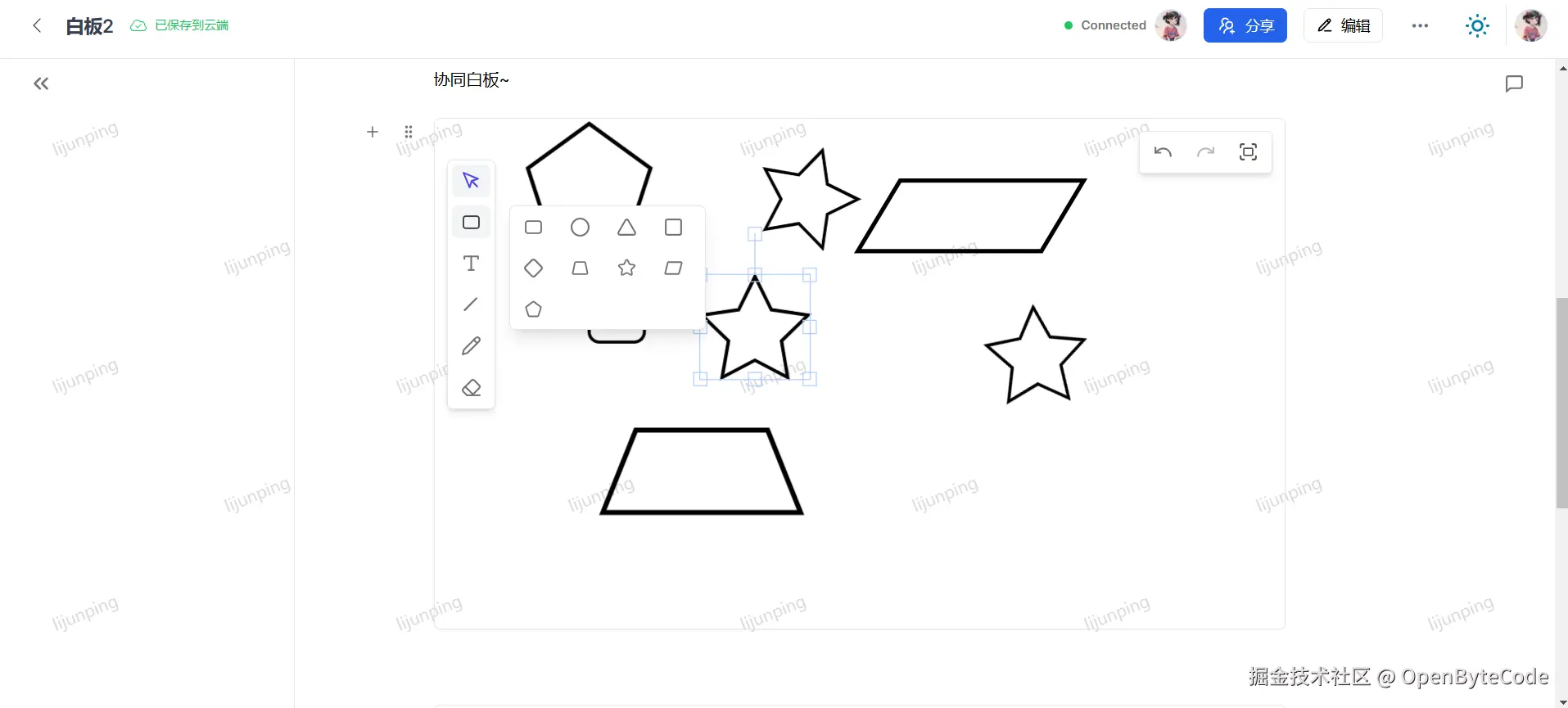This screenshot has width=1568, height=708.
Task: Click the blue 分享 share button
Action: point(1245,25)
